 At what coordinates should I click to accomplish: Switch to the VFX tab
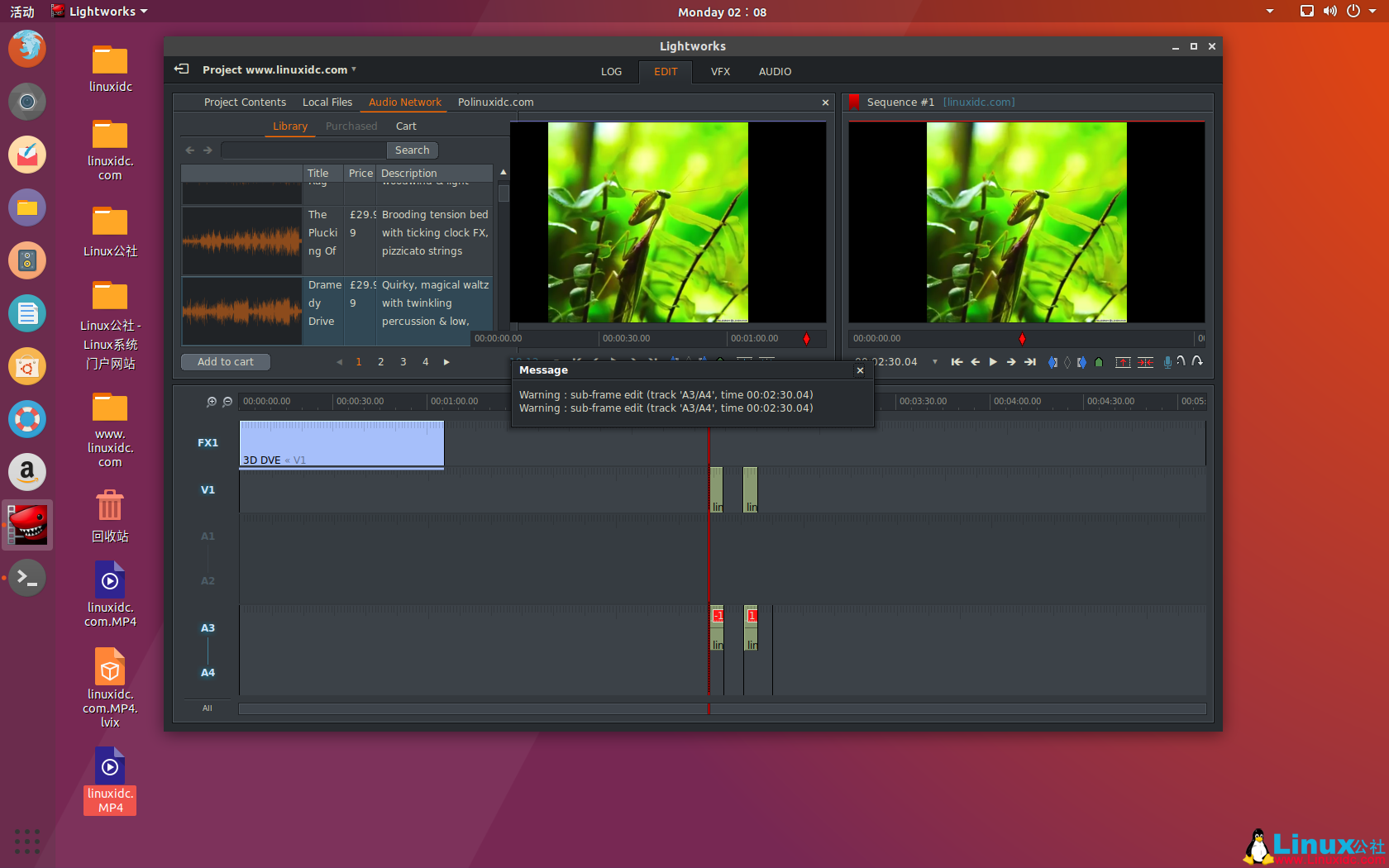pyautogui.click(x=720, y=72)
